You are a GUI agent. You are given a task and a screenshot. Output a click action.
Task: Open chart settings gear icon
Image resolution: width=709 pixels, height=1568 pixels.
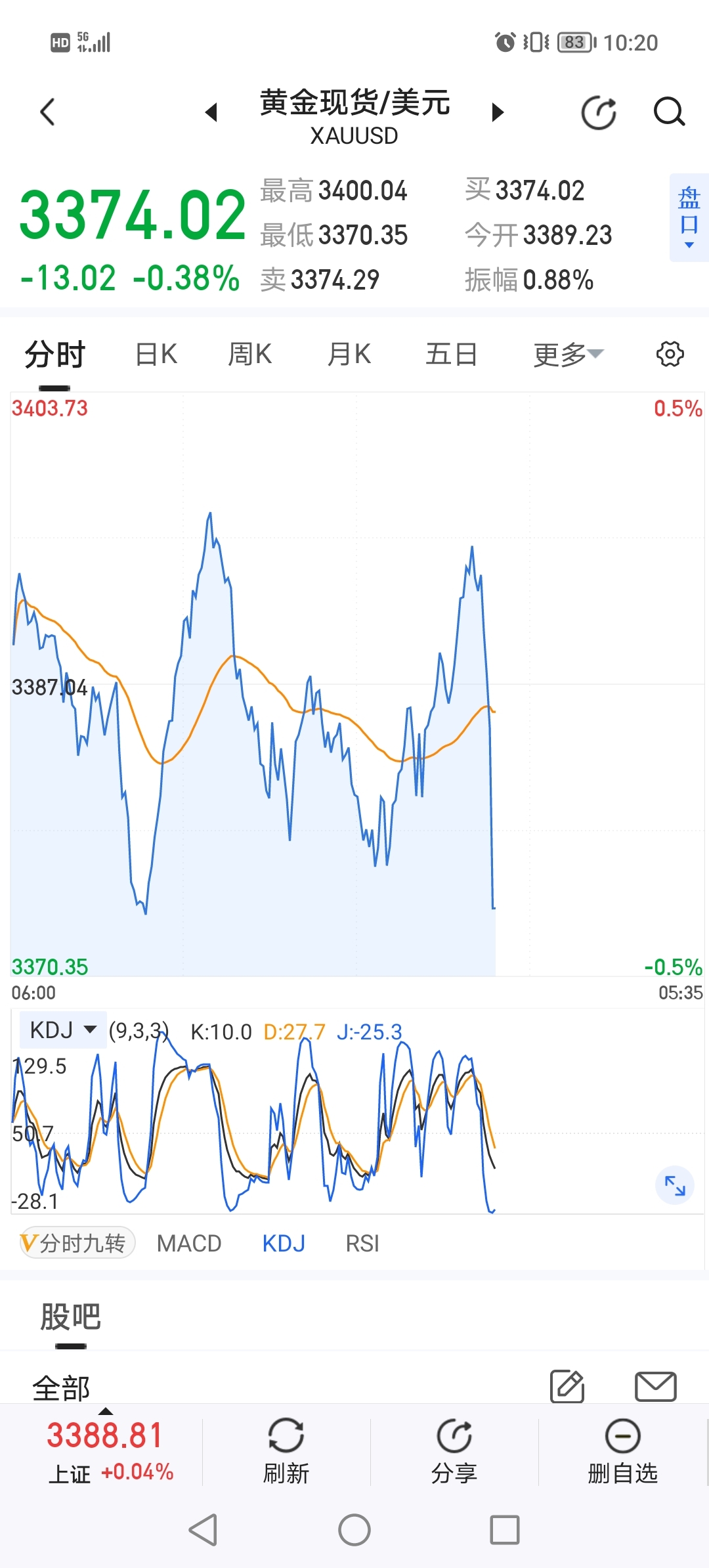click(670, 354)
